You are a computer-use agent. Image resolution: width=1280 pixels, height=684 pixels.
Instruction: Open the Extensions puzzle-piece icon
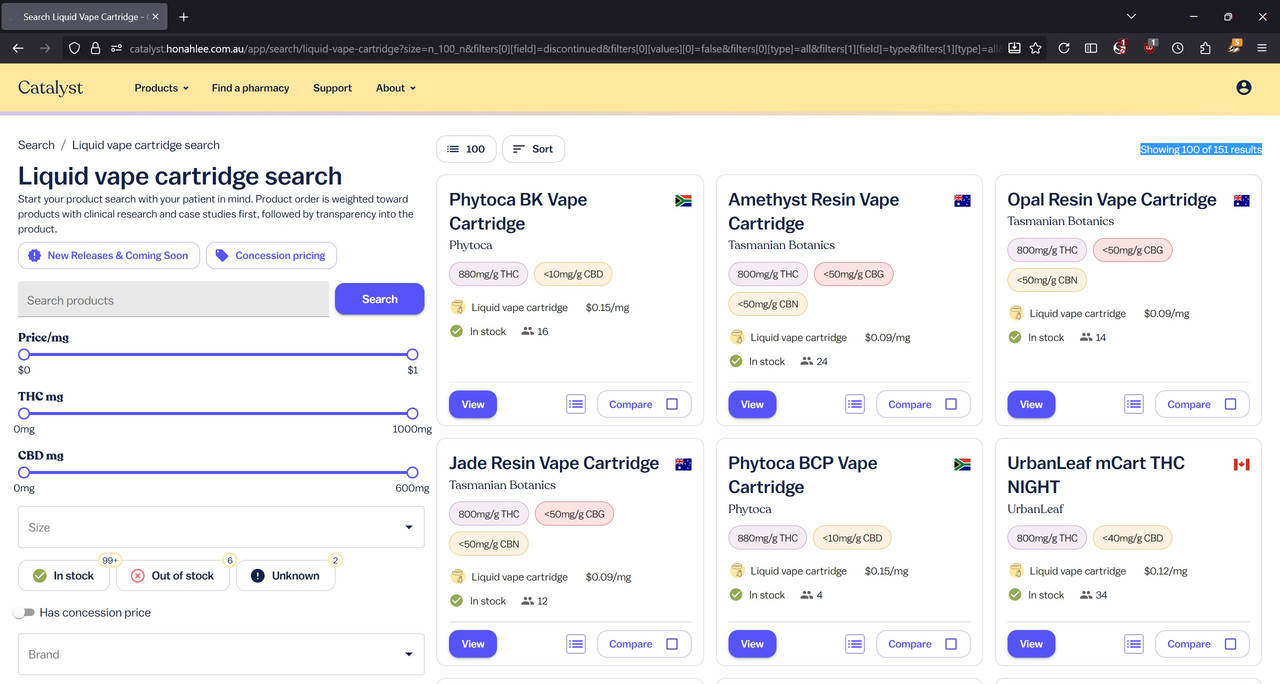[1205, 48]
